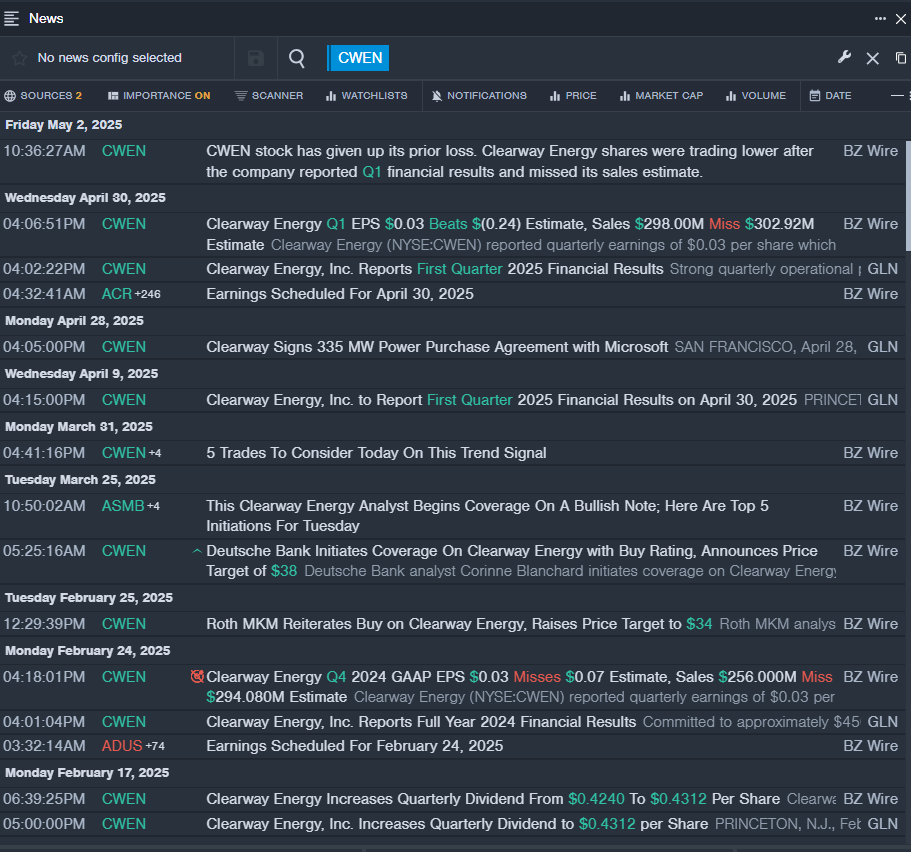Screen dimensions: 911x852
Task: Star the news config favorite icon
Action: click(x=19, y=58)
